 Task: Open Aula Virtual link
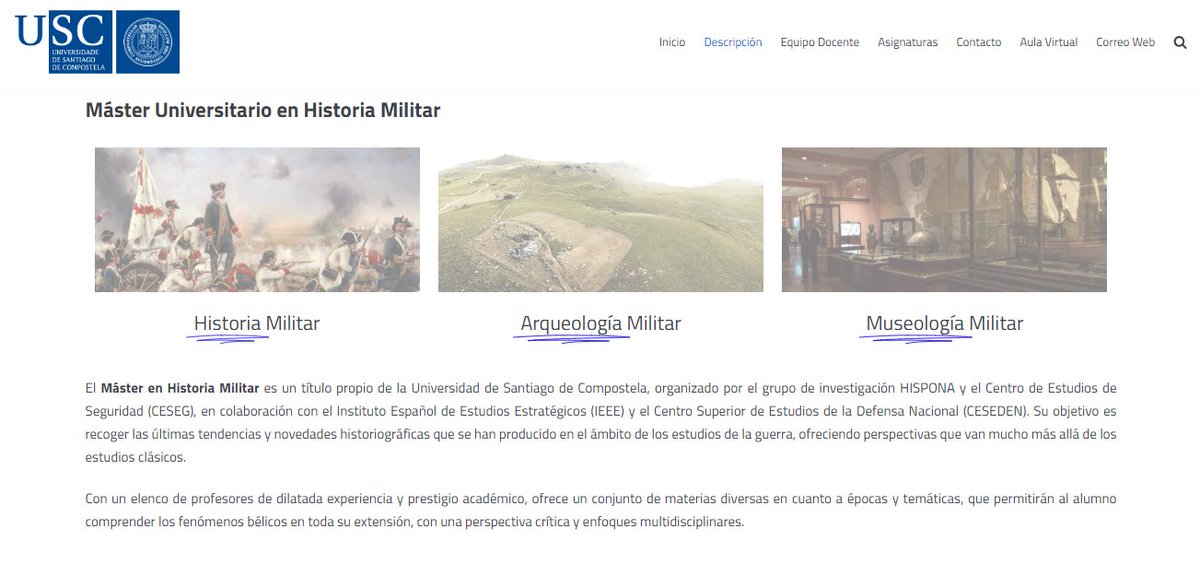point(1049,43)
